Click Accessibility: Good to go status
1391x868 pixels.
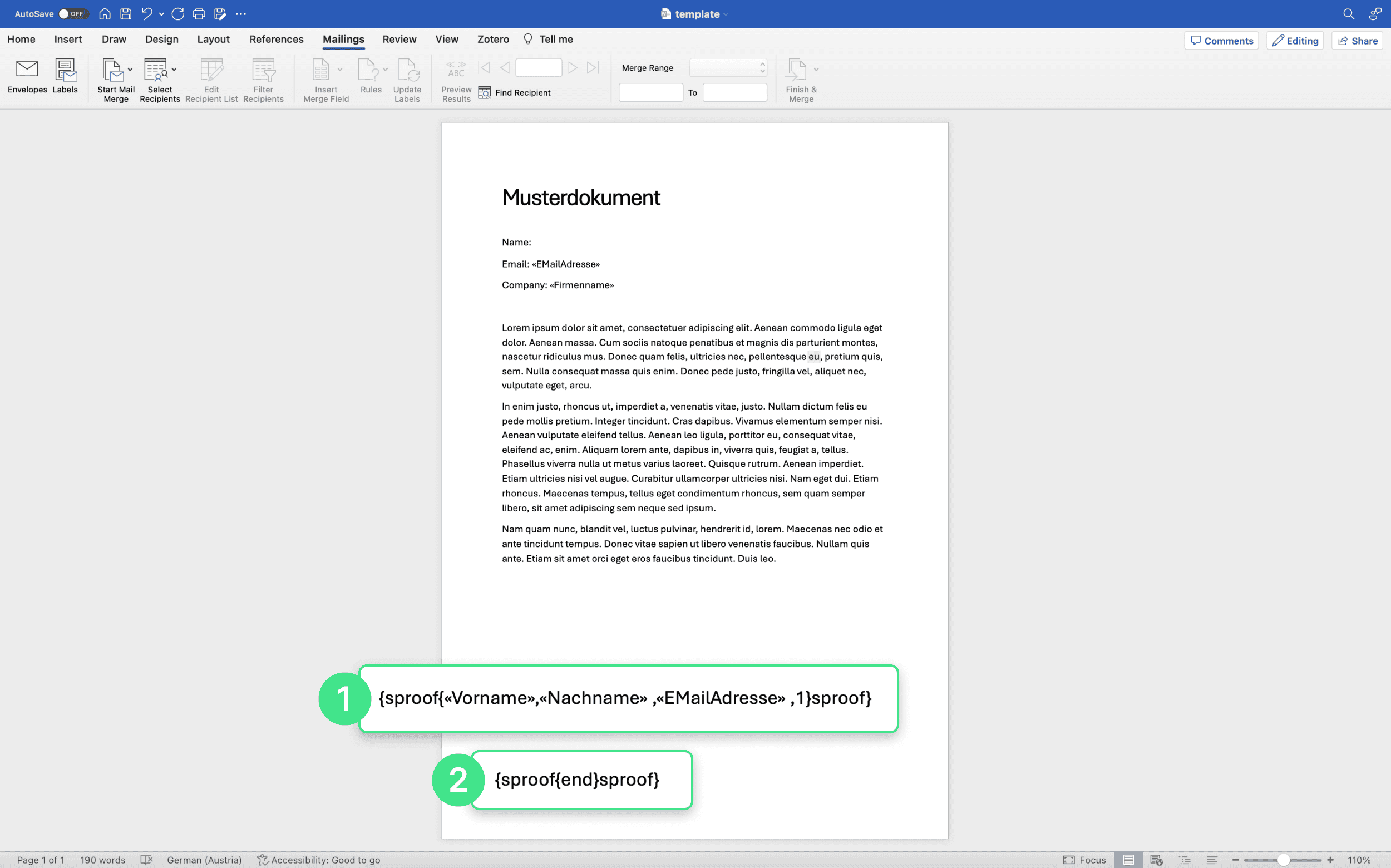[x=319, y=860]
